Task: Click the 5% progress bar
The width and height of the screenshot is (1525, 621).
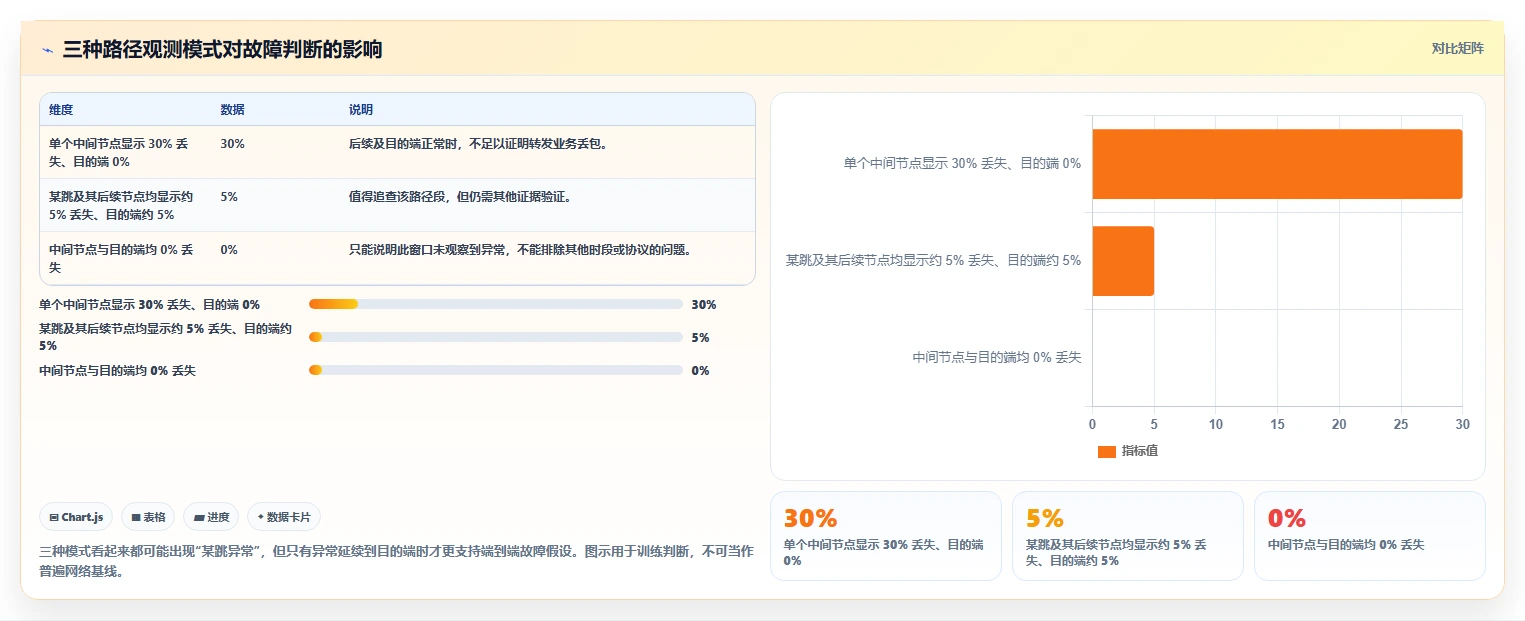Action: click(496, 337)
